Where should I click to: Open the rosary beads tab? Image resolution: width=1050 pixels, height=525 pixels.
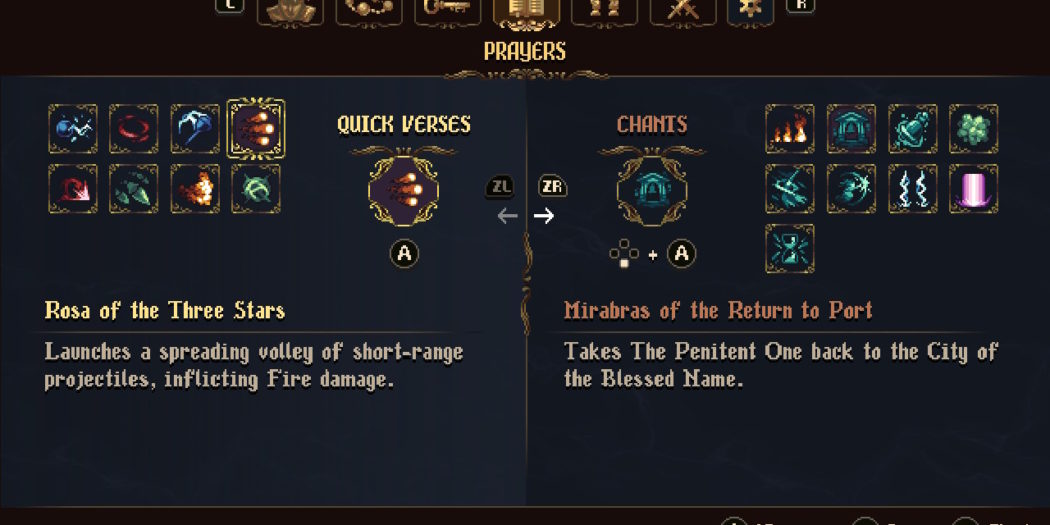369,12
